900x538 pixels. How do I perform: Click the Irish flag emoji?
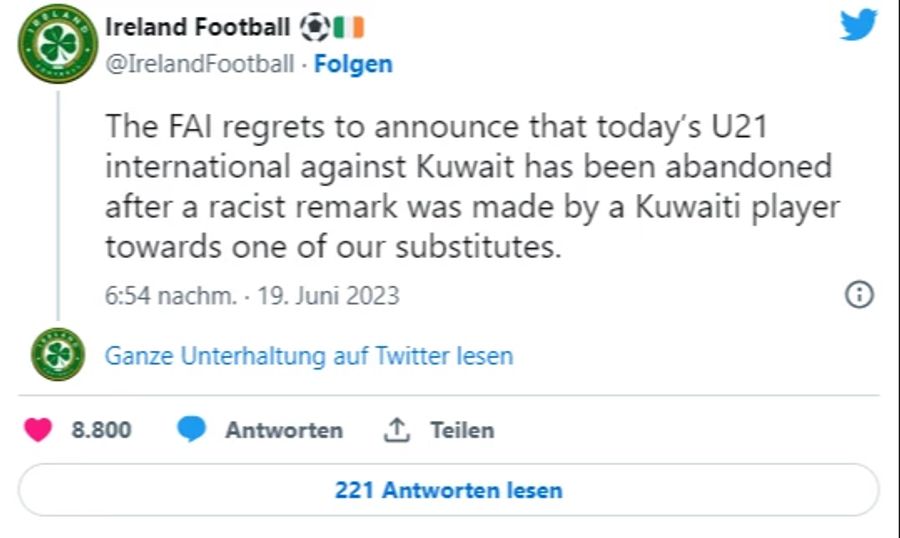coord(349,27)
